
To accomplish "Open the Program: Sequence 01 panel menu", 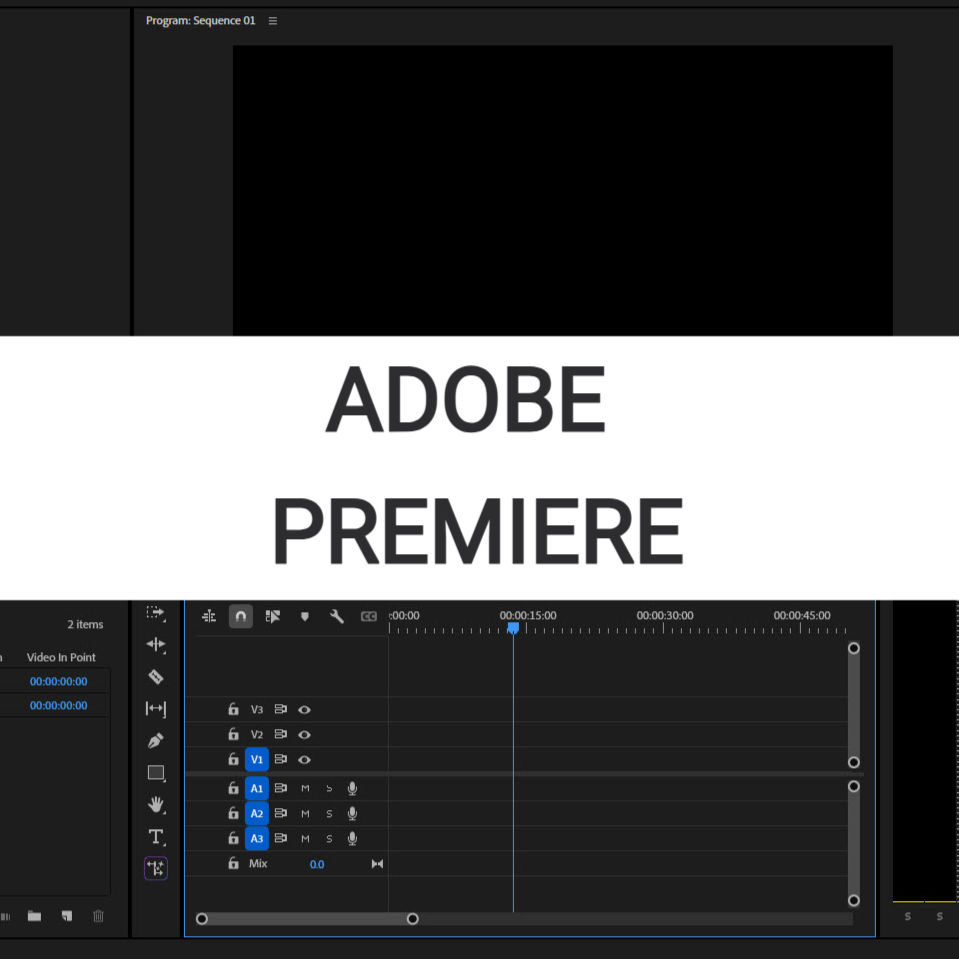I will (x=273, y=21).
